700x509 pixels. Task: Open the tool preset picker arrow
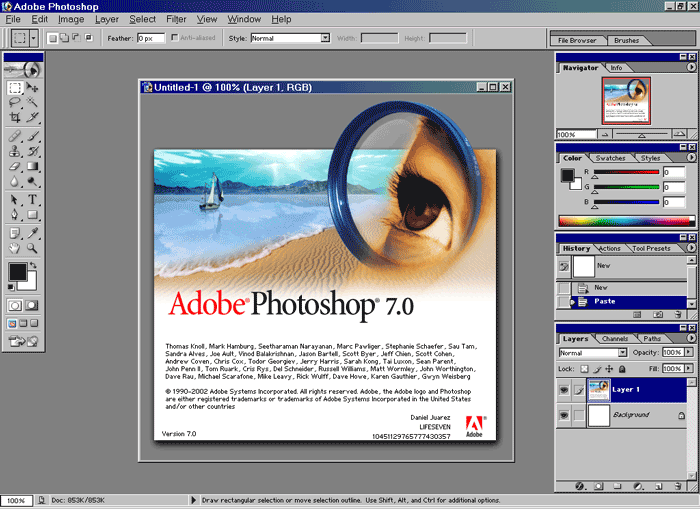[x=33, y=38]
